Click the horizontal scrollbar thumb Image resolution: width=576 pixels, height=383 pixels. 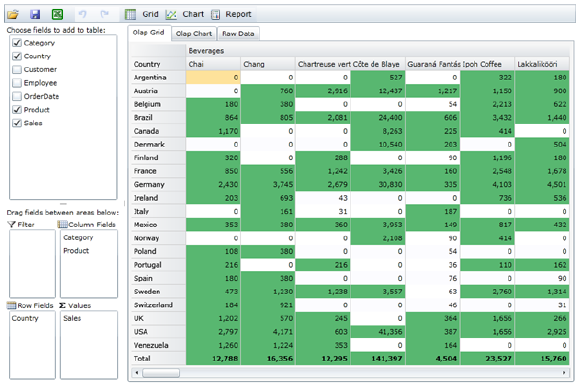point(161,373)
